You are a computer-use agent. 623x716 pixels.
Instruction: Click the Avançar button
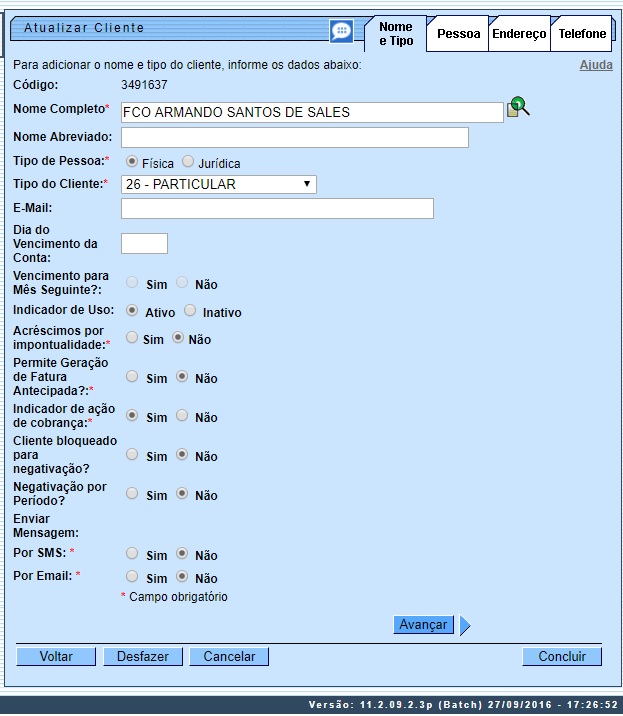(x=423, y=625)
